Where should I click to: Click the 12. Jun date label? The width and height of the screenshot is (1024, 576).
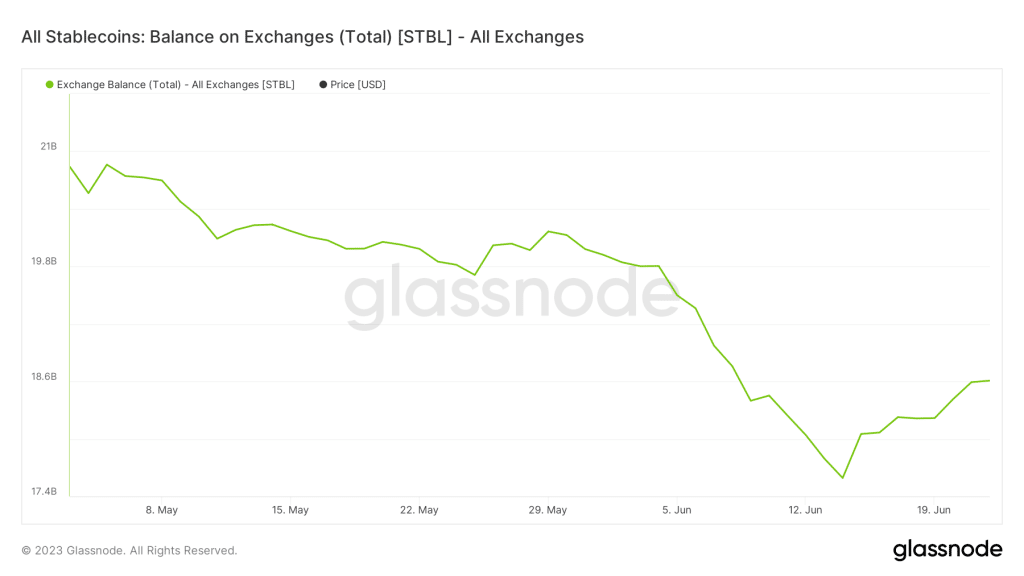point(805,510)
